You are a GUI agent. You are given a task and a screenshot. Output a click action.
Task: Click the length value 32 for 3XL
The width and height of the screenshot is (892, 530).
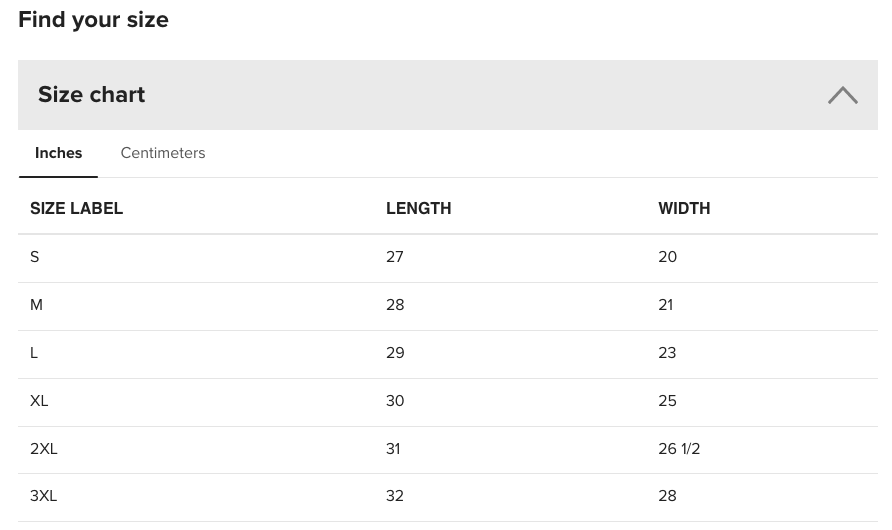pyautogui.click(x=395, y=496)
